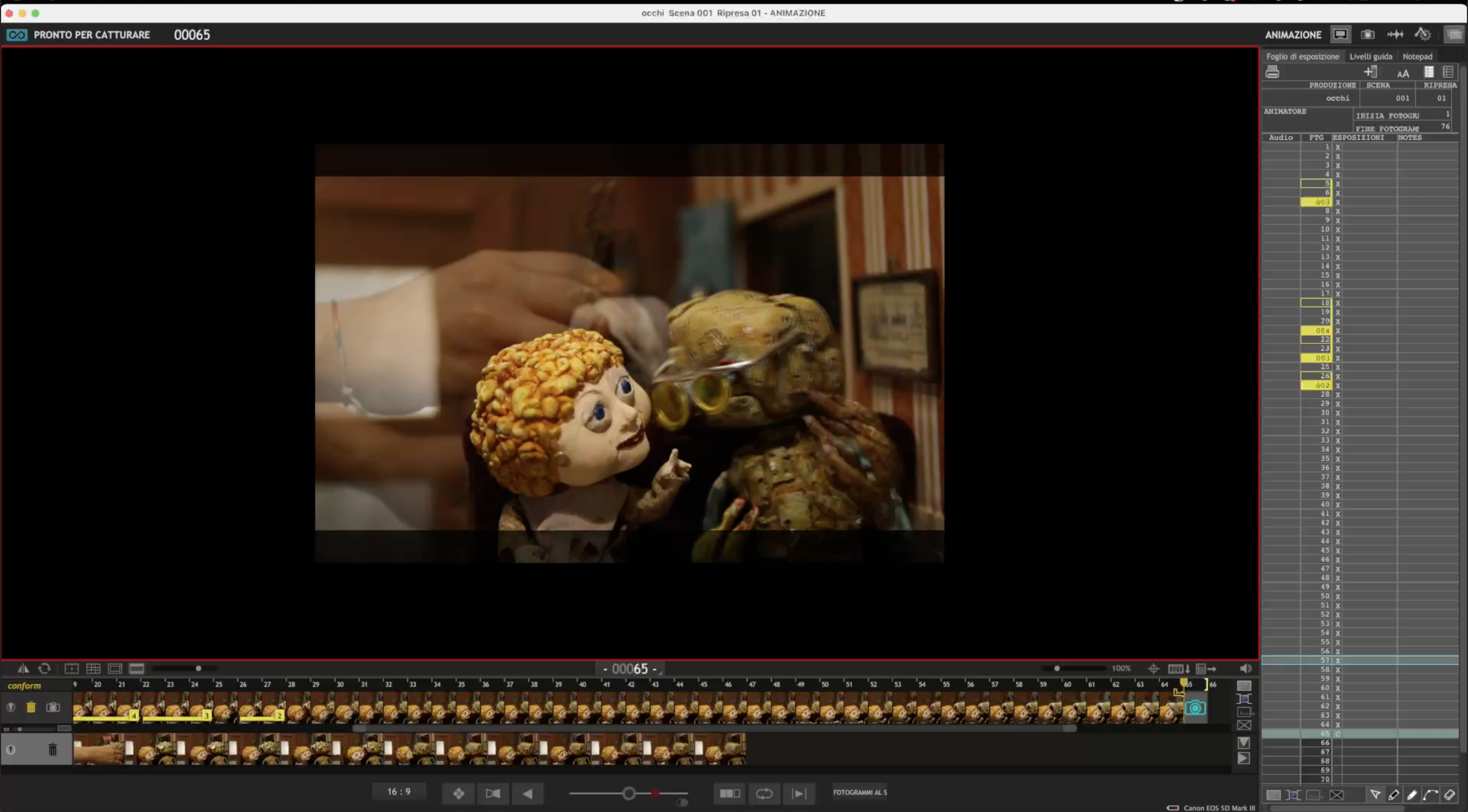
Task: Play backward with the left arrow button
Action: pos(528,793)
